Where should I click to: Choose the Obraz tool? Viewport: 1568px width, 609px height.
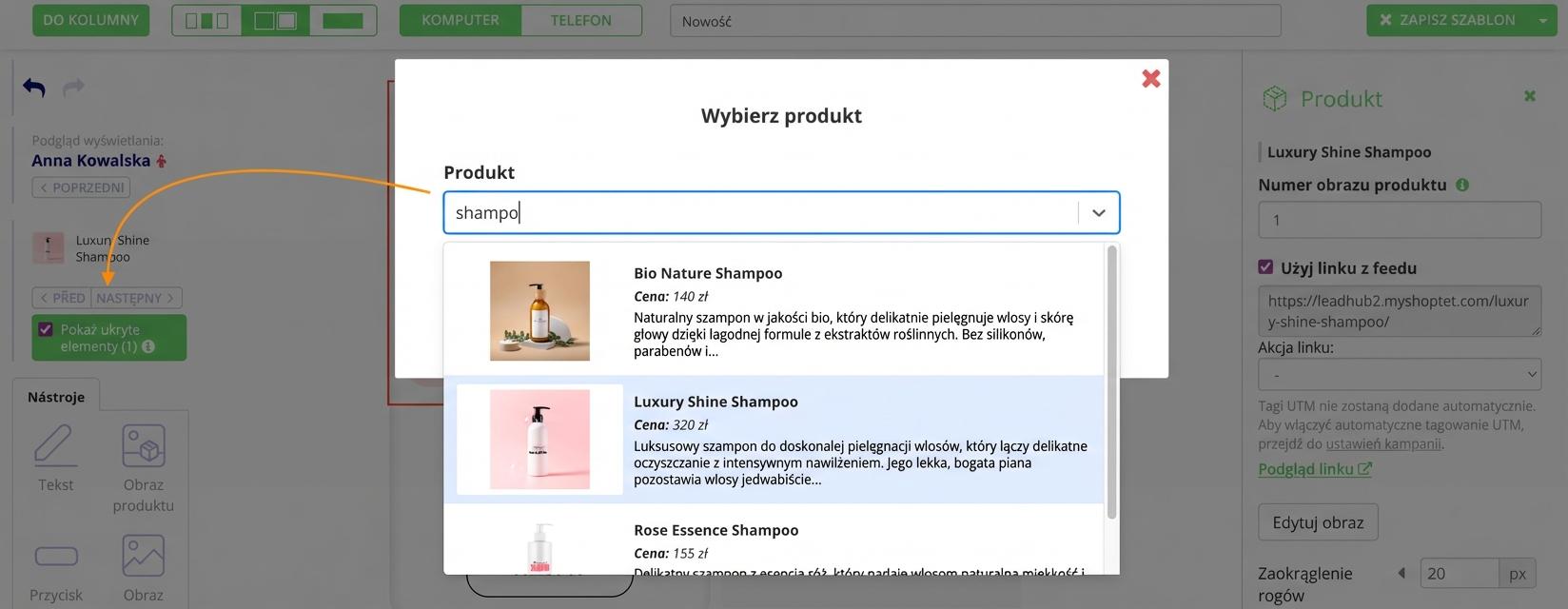(144, 569)
